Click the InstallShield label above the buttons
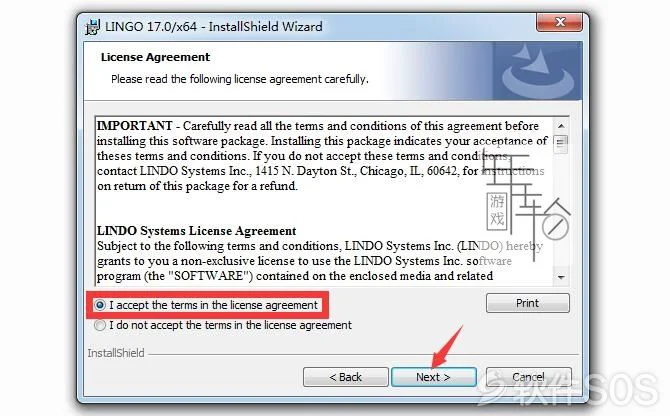Image resolution: width=670 pixels, height=416 pixels. (116, 353)
